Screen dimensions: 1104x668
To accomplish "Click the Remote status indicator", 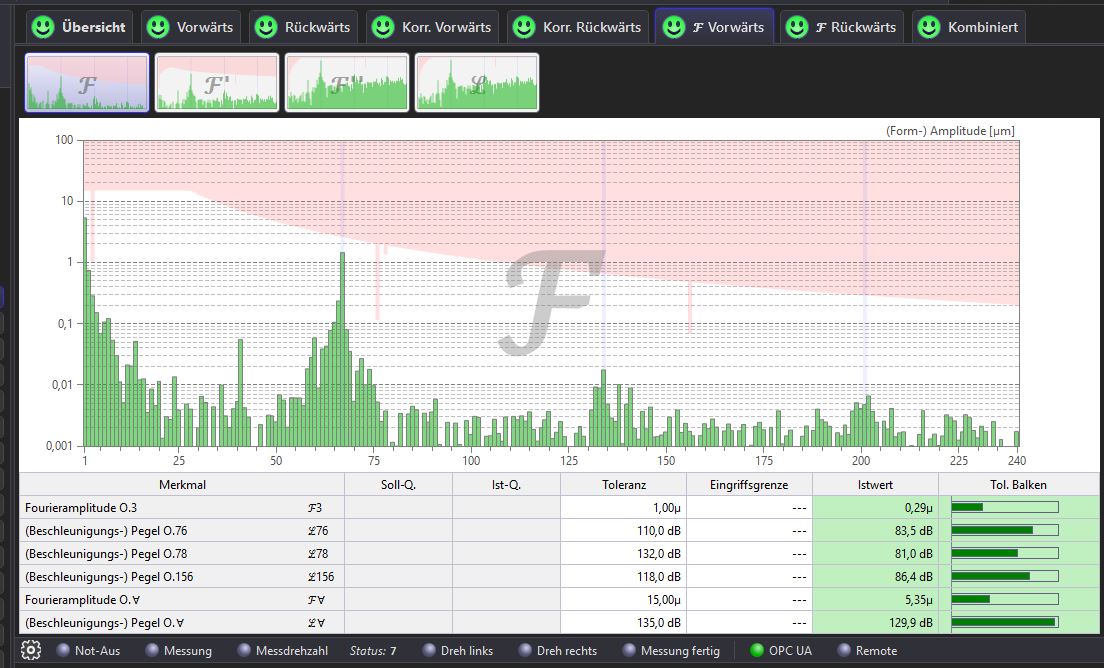I will tap(844, 650).
